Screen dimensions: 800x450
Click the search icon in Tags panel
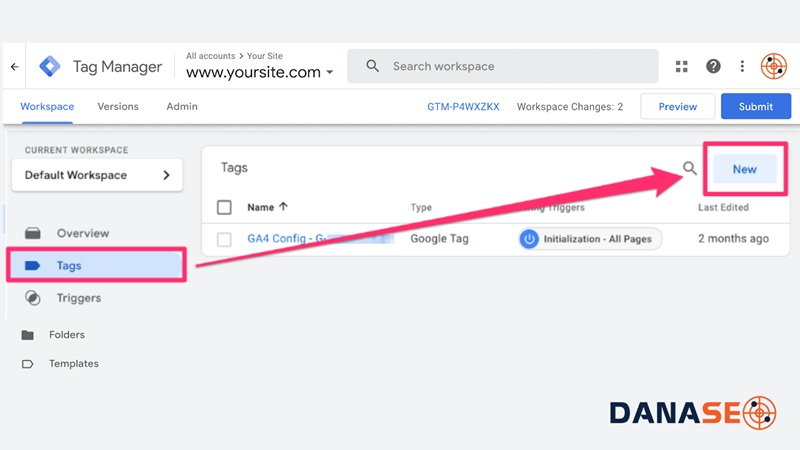tap(690, 168)
